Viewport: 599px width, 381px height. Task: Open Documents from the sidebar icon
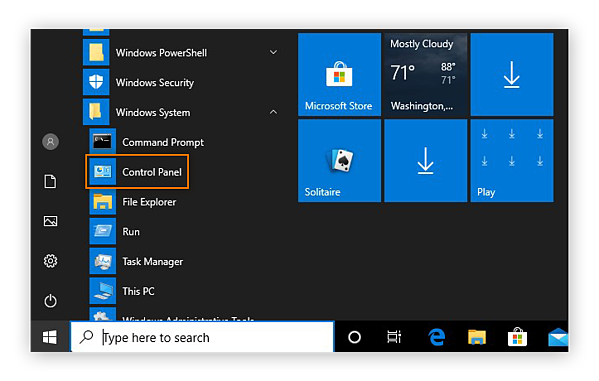pyautogui.click(x=50, y=182)
